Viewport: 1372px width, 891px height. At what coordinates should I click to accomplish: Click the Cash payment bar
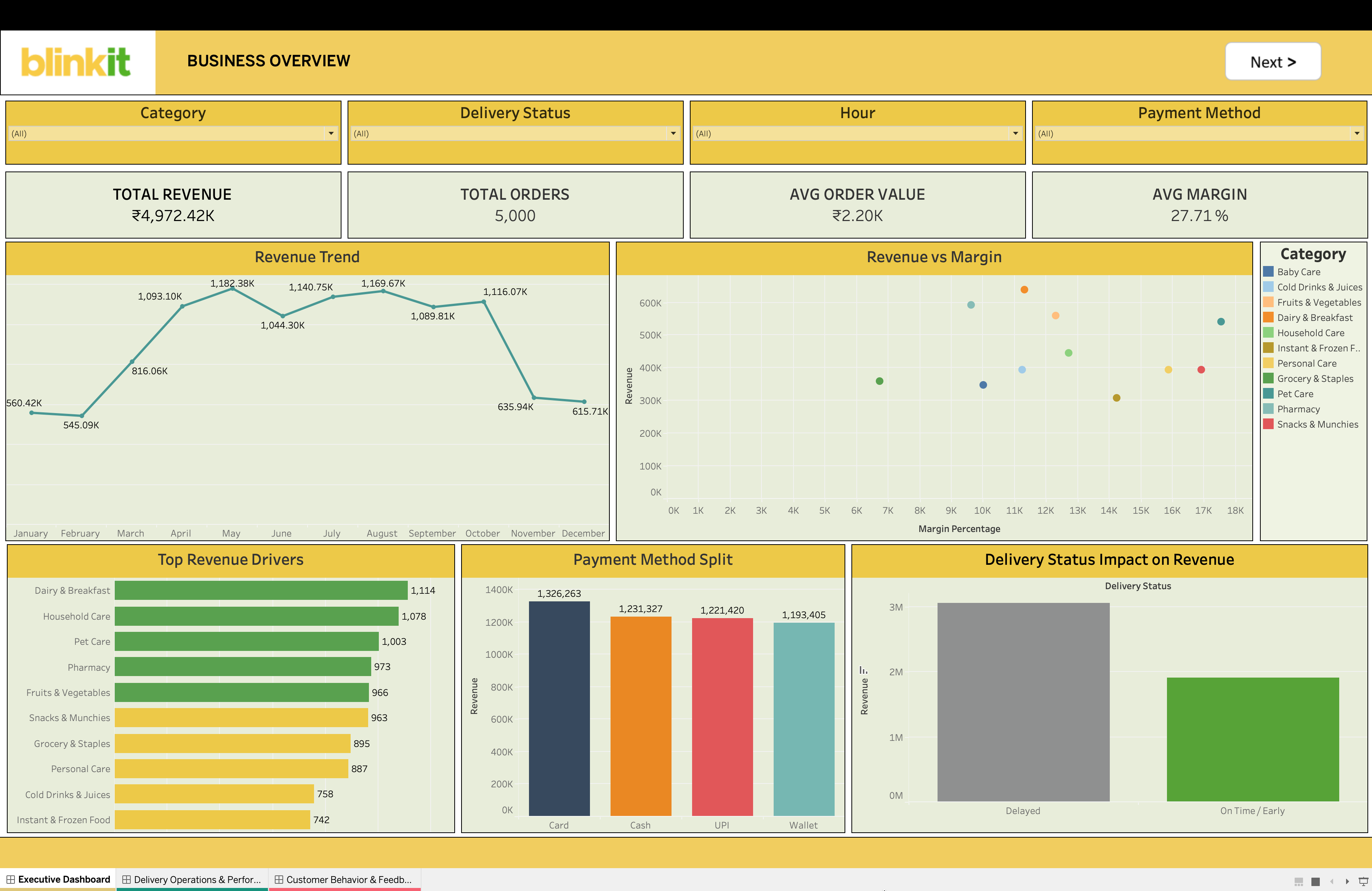click(x=641, y=716)
